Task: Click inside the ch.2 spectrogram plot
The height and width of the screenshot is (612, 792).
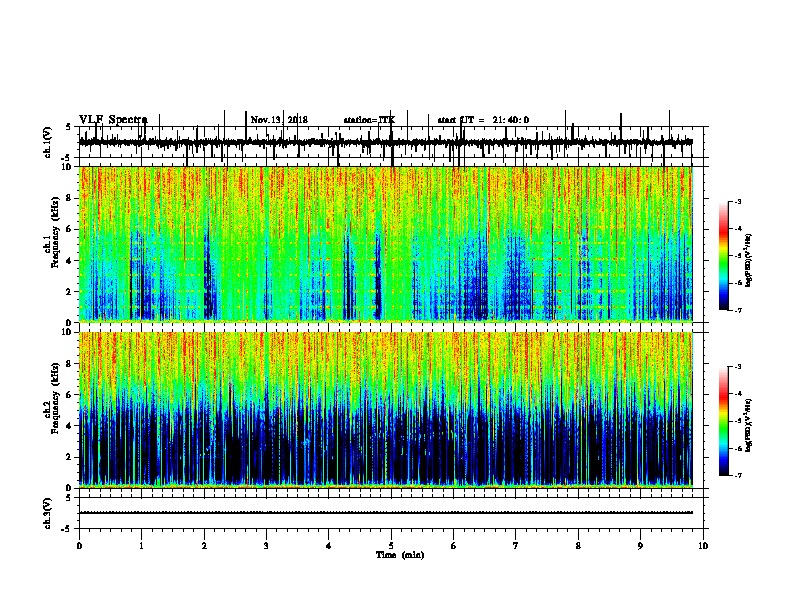Action: click(386, 410)
